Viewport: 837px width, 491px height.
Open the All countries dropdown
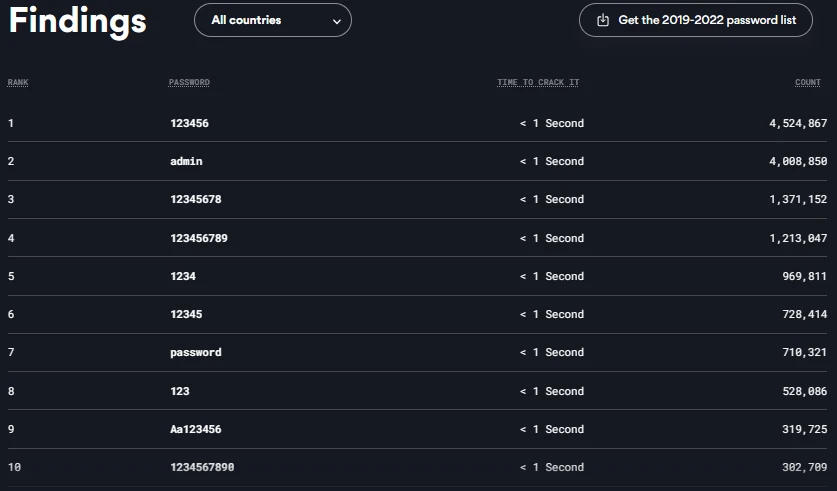[x=272, y=20]
